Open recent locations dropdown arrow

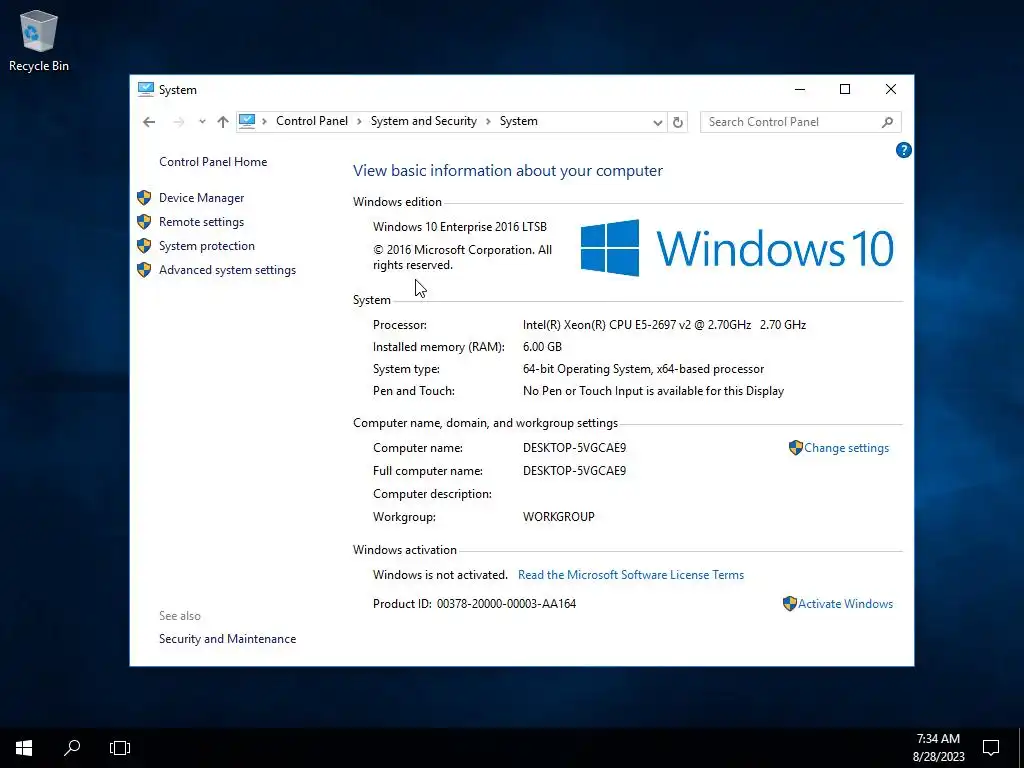pyautogui.click(x=202, y=121)
